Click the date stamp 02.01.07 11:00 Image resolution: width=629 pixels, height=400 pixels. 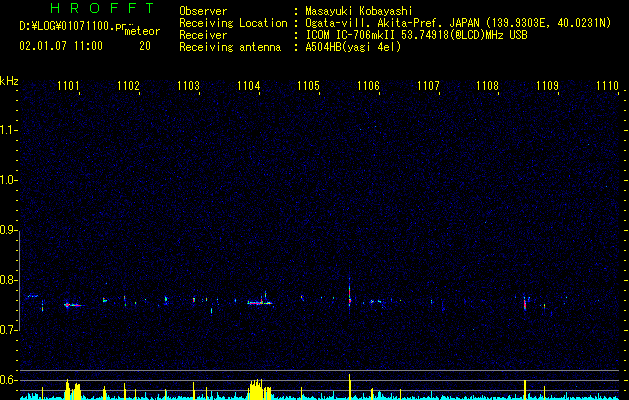[61, 46]
